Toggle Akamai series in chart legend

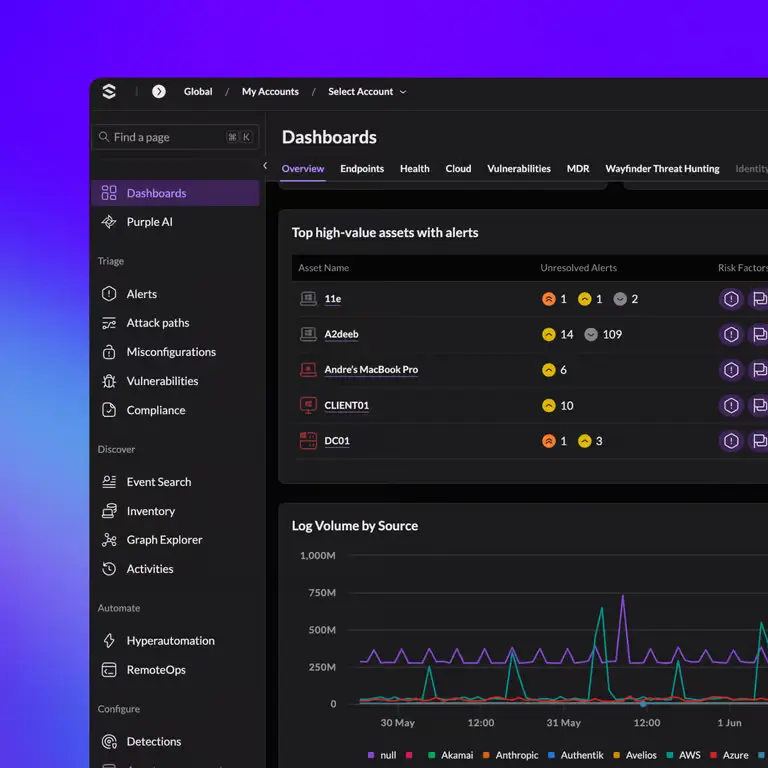click(451, 755)
